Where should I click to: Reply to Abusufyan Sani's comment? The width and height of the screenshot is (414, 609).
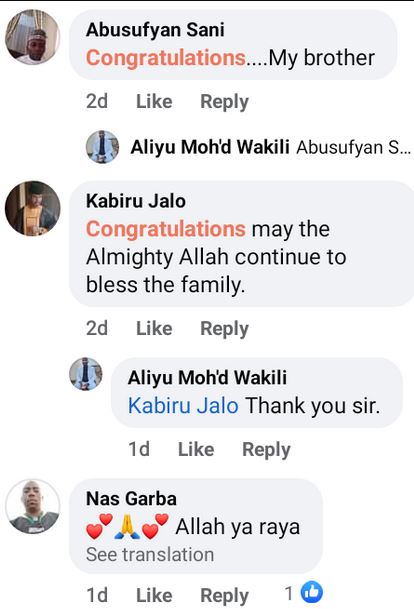[224, 102]
